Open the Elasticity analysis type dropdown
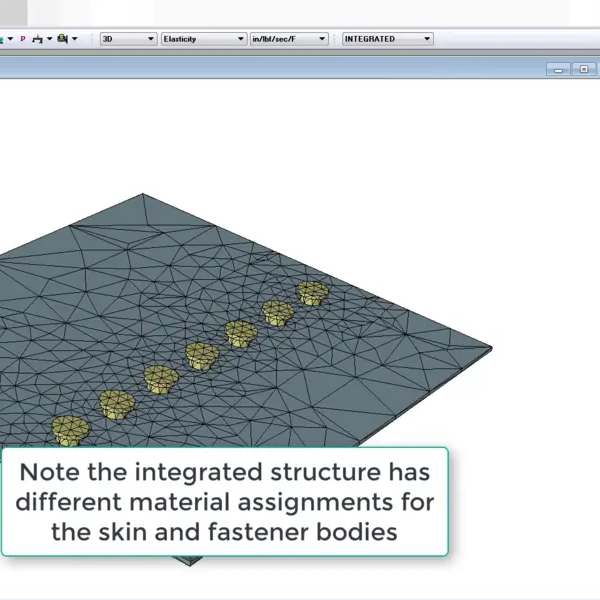This screenshot has width=600, height=600. (204, 39)
